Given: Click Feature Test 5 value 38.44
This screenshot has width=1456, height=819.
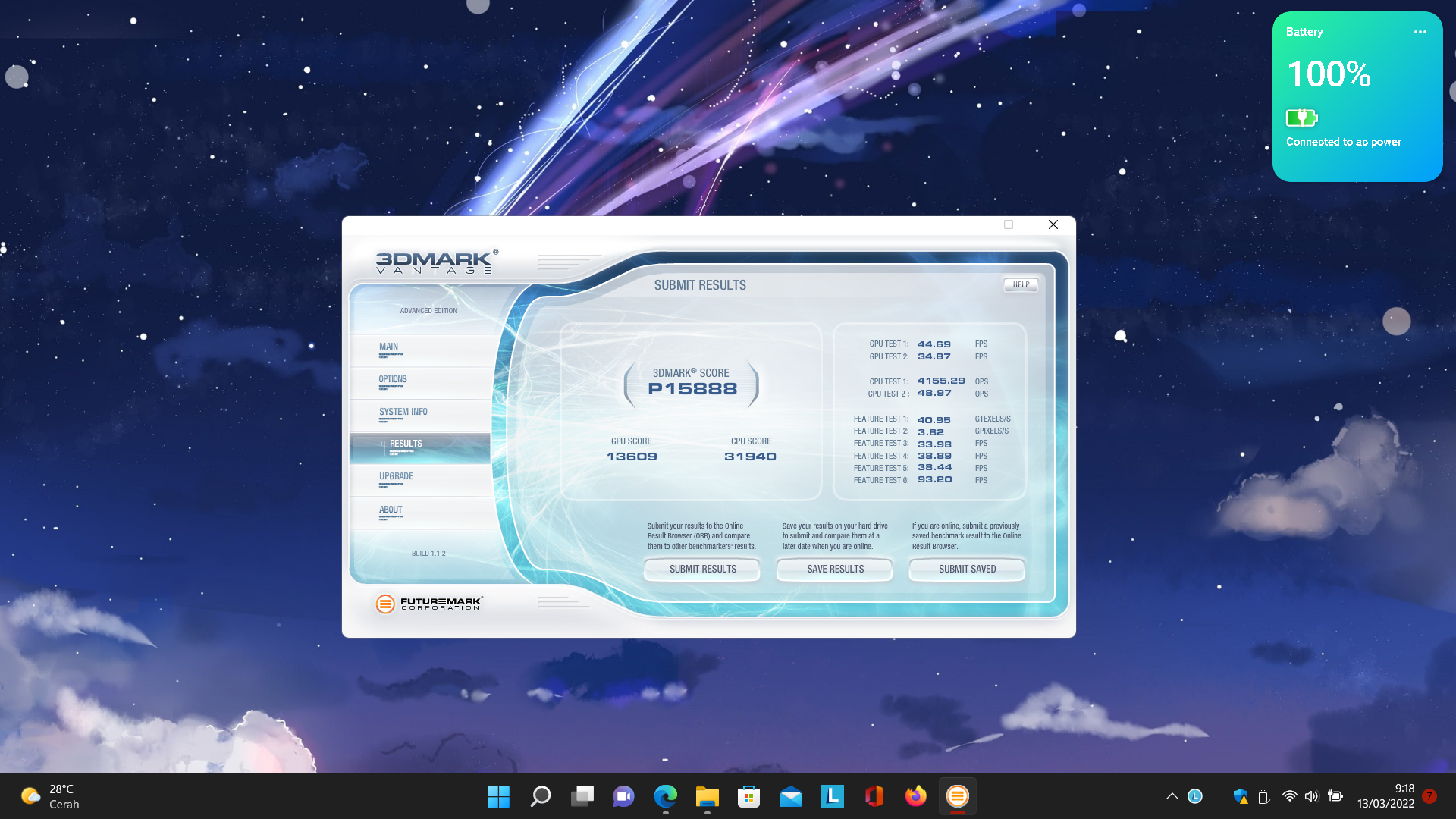Looking at the screenshot, I should (934, 467).
